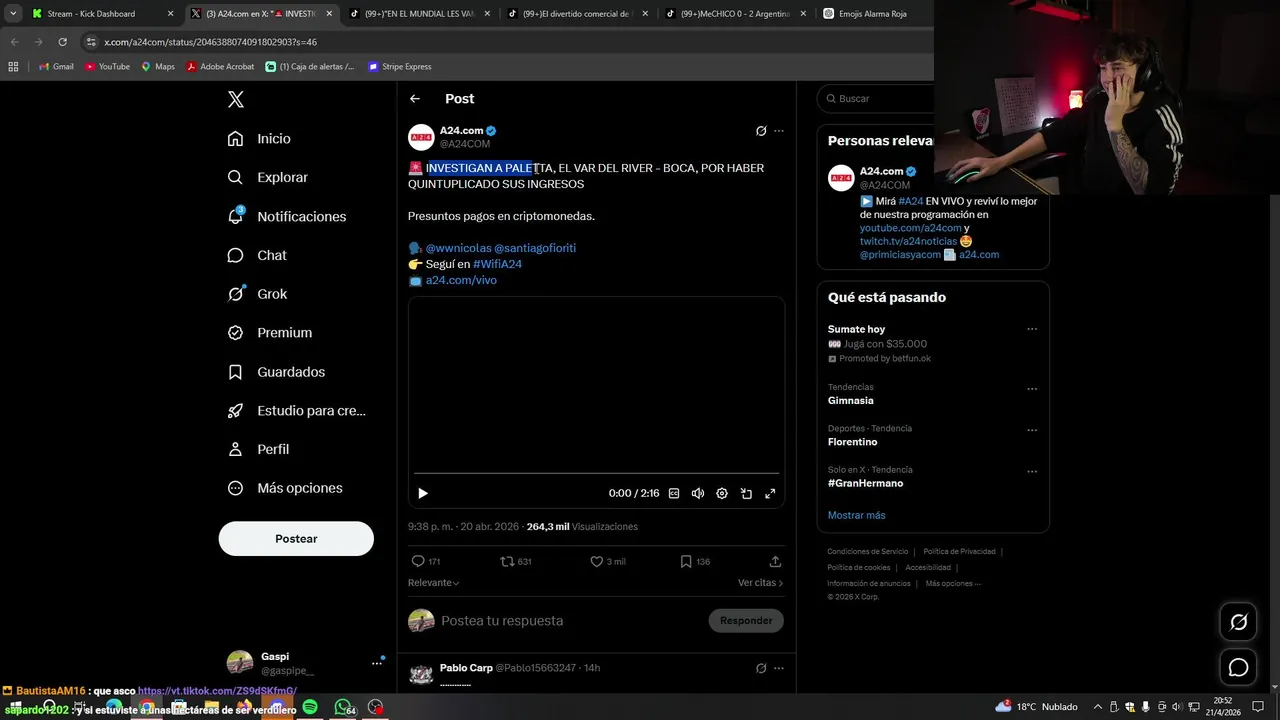
Task: Open video settings gear
Action: 722,493
